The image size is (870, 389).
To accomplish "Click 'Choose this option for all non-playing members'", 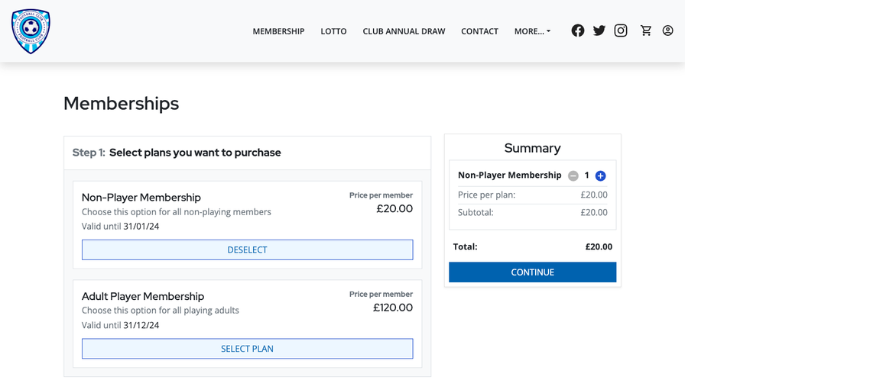I will point(176,212).
